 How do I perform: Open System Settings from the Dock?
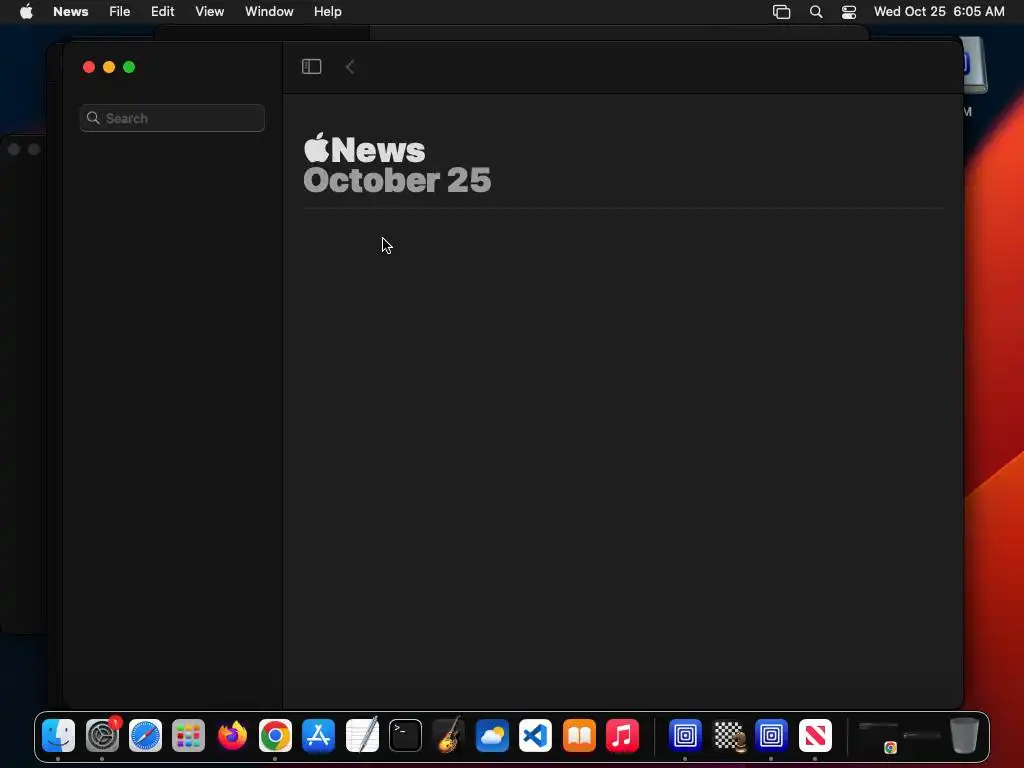103,736
